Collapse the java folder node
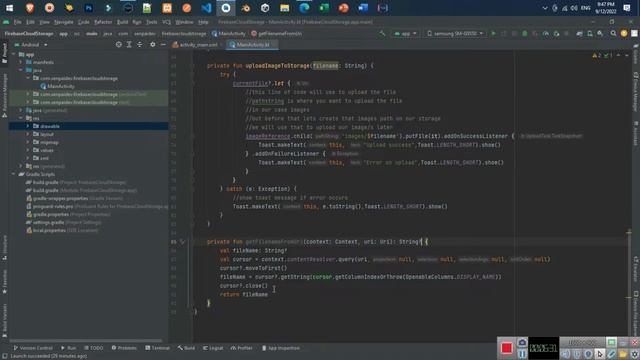This screenshot has width=640, height=360. click(x=21, y=70)
